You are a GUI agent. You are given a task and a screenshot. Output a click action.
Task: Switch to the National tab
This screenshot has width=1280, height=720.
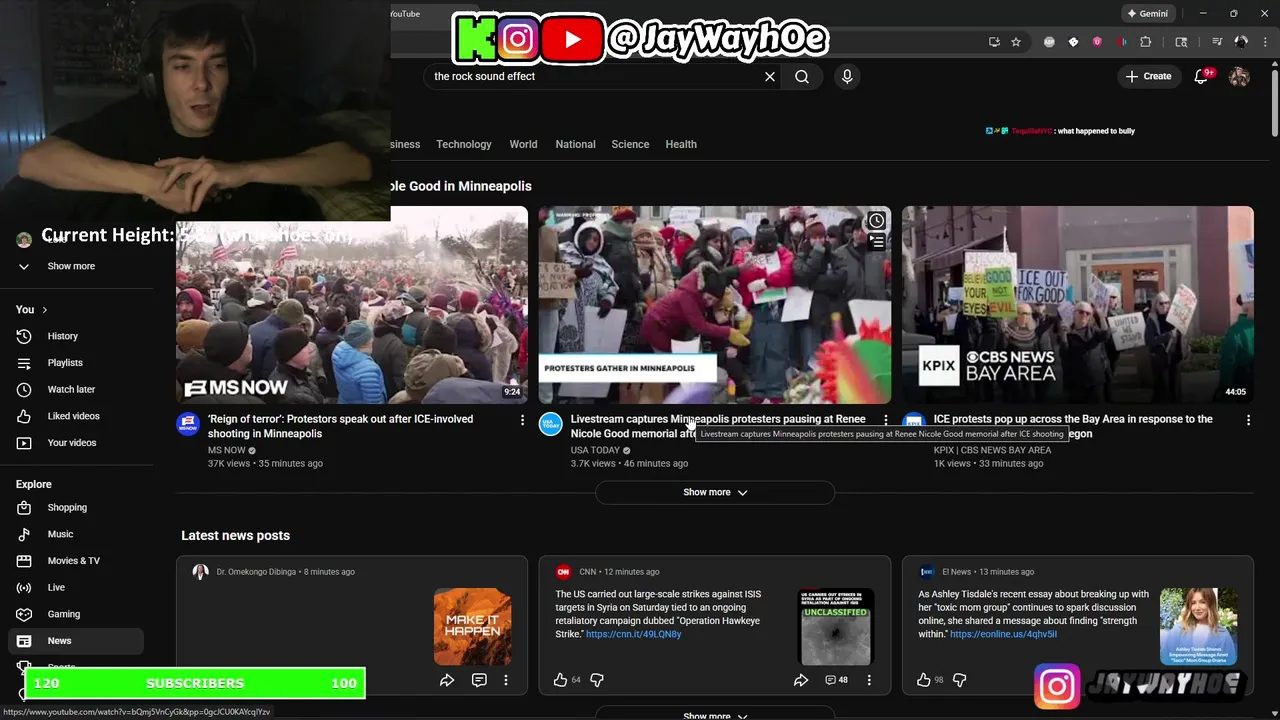pyautogui.click(x=575, y=144)
